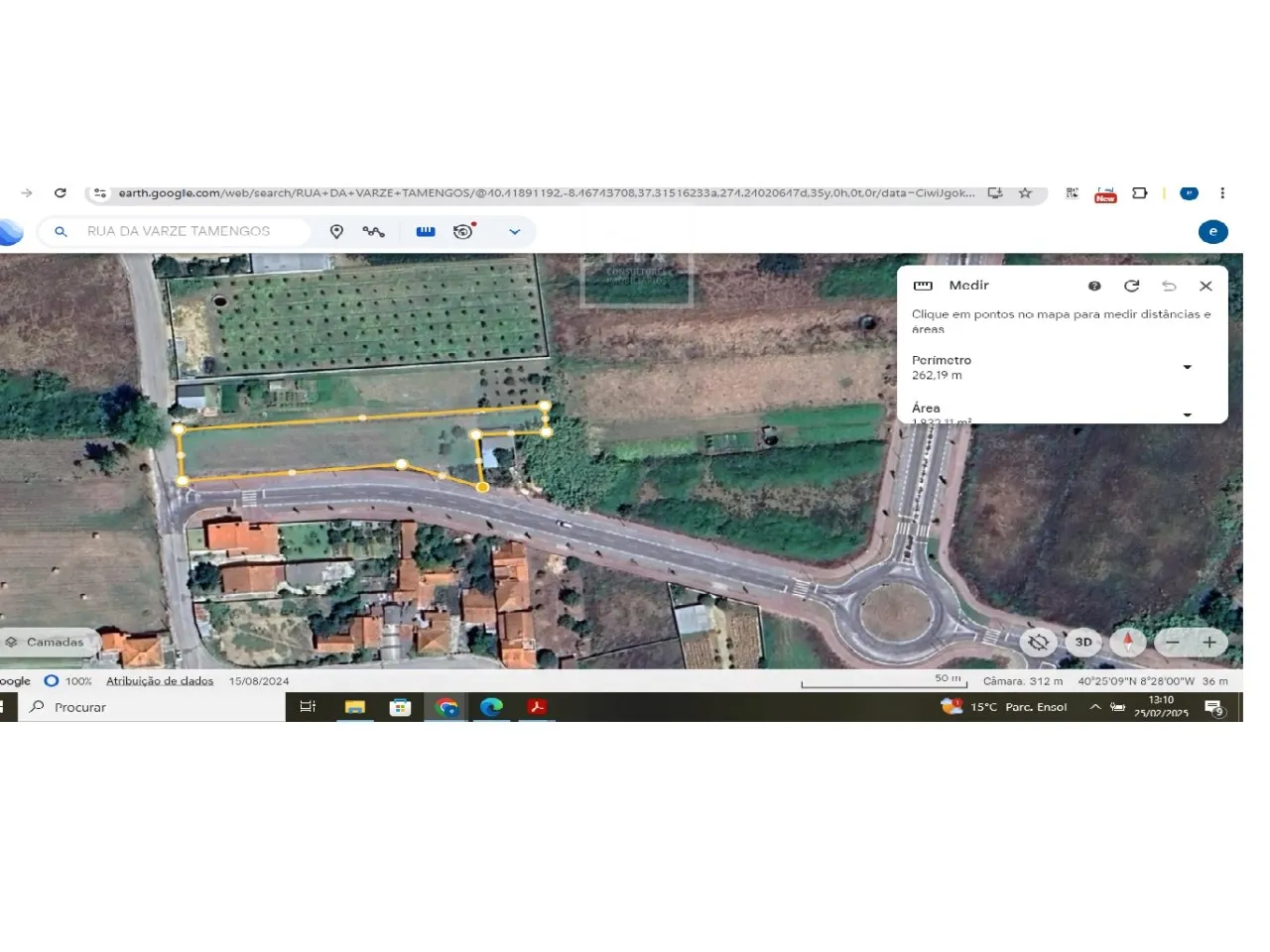Select the ruler measure tool in toolbar

pyautogui.click(x=426, y=231)
